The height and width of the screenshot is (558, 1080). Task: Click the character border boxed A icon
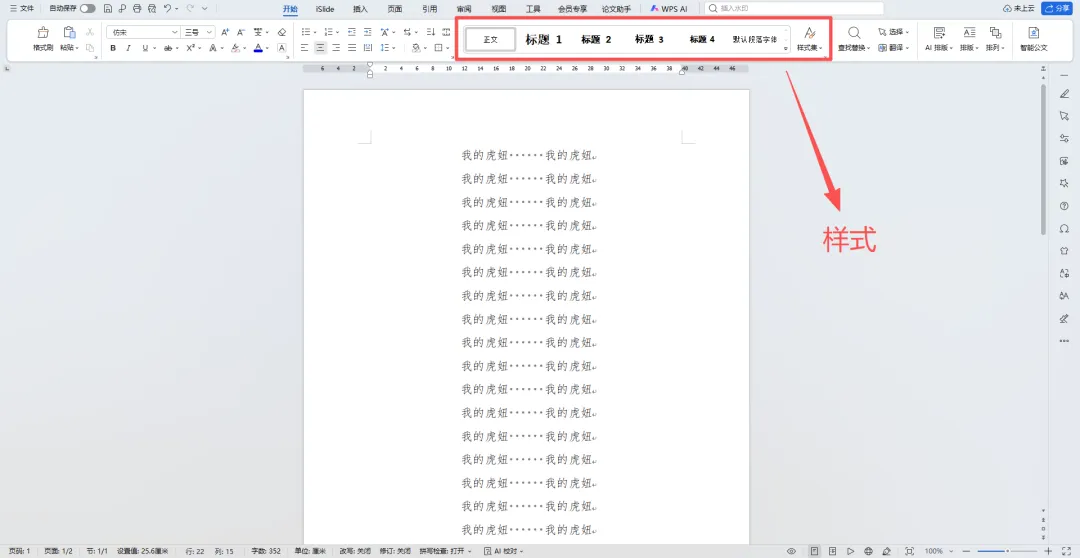(x=282, y=48)
